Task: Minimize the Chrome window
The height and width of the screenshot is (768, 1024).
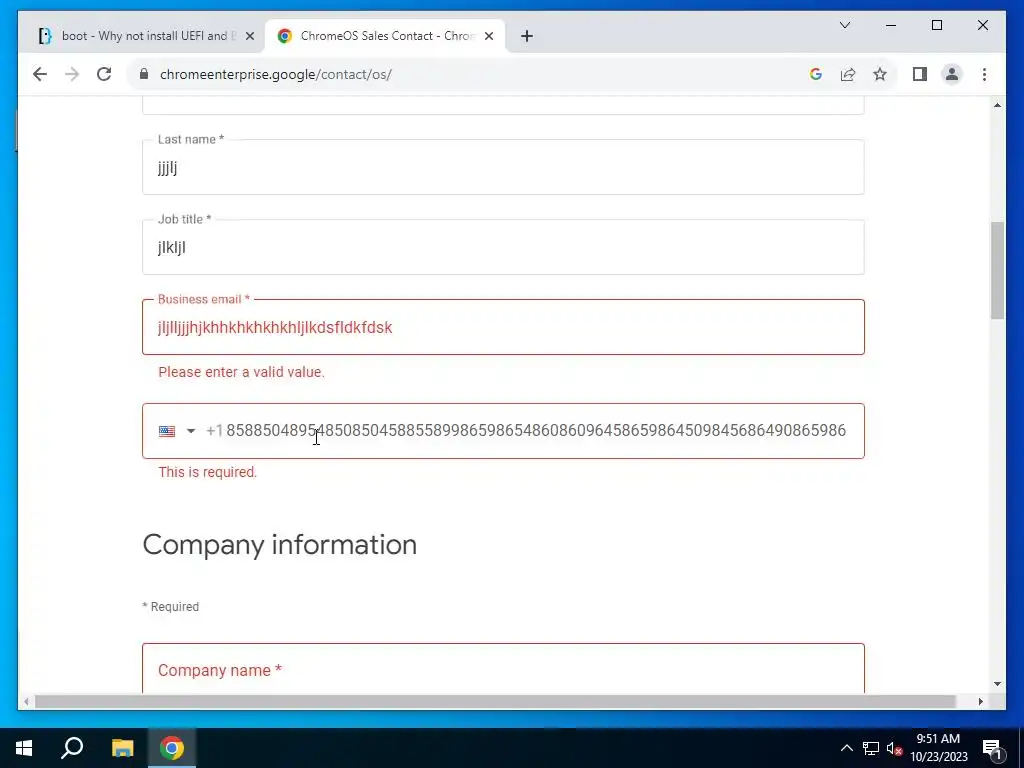Action: click(x=891, y=25)
